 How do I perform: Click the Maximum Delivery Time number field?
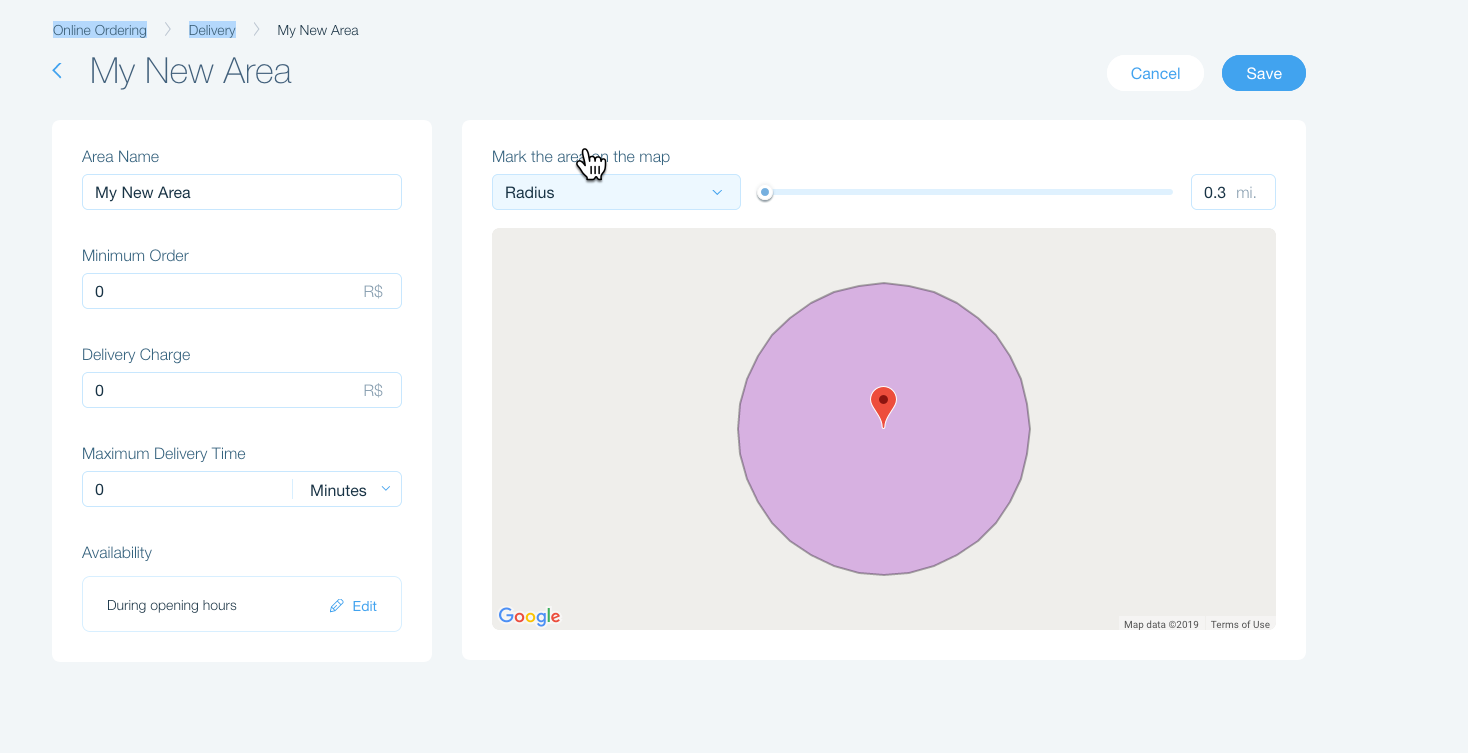pos(188,490)
